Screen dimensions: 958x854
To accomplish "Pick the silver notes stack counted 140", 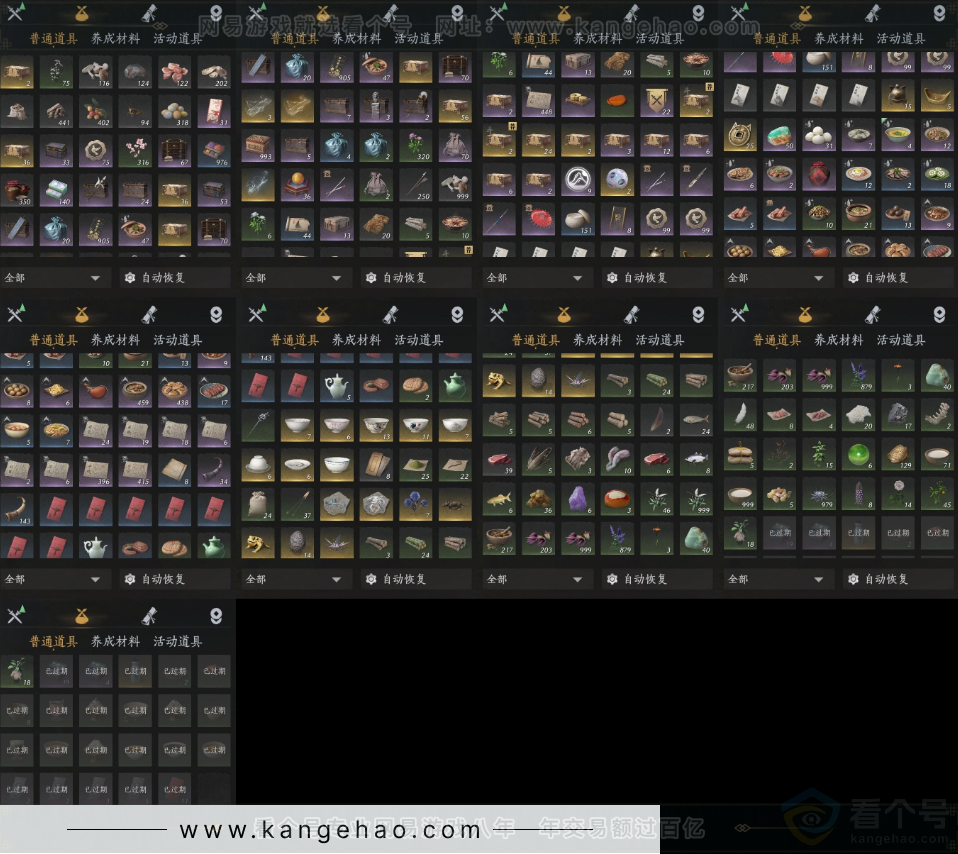I will 56,191.
